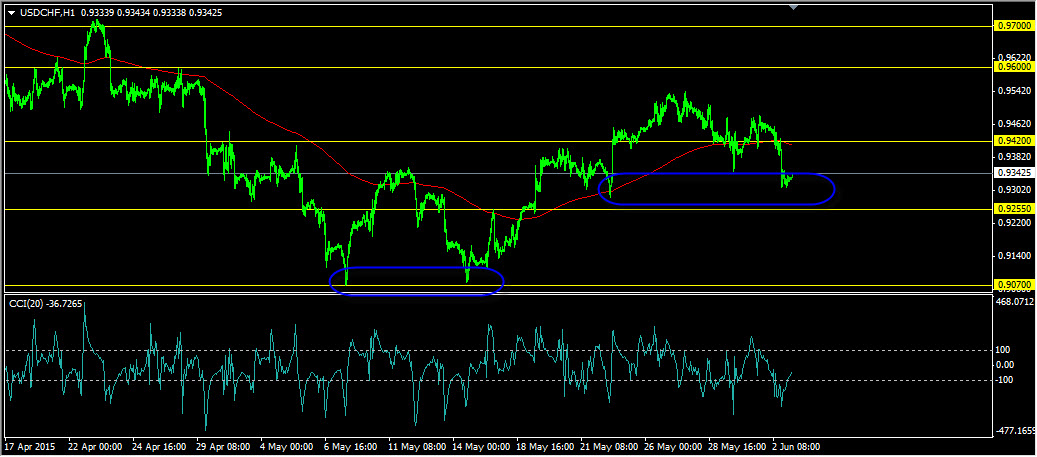Click the 29 Apr 08:00 time label
The width and height of the screenshot is (1037, 457).
click(x=224, y=446)
